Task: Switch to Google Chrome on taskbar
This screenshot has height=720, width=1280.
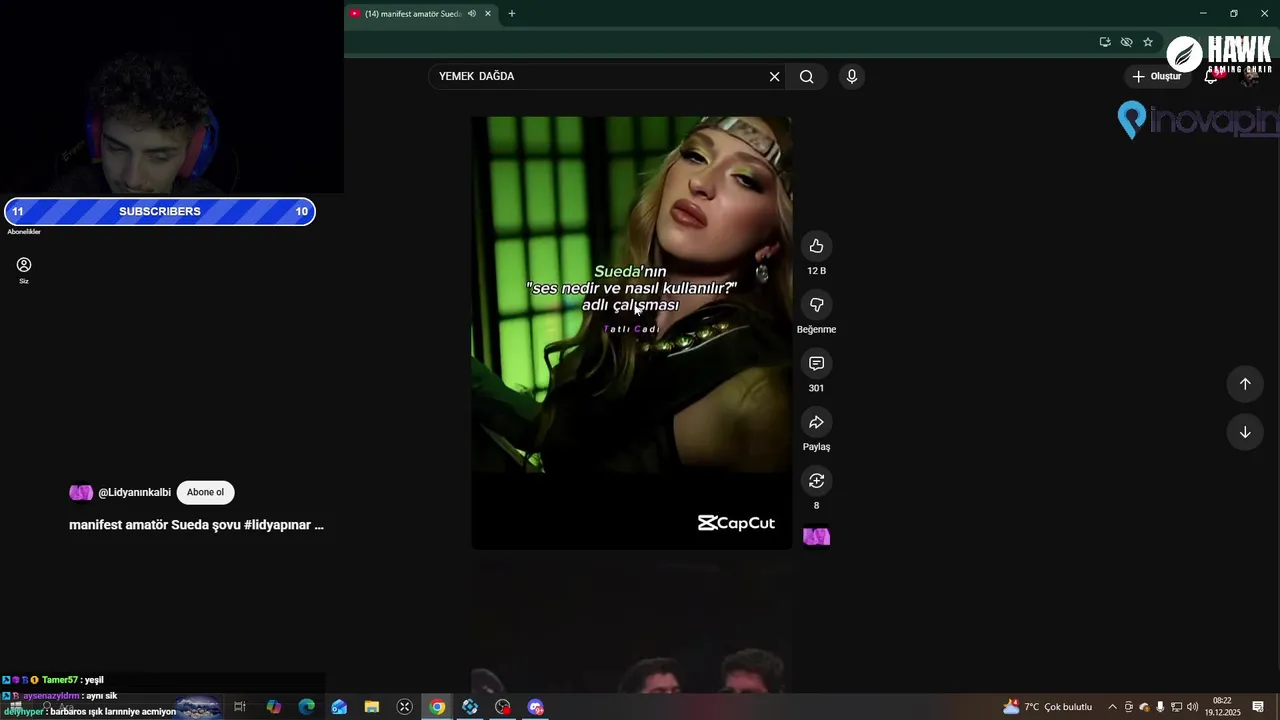Action: click(438, 707)
